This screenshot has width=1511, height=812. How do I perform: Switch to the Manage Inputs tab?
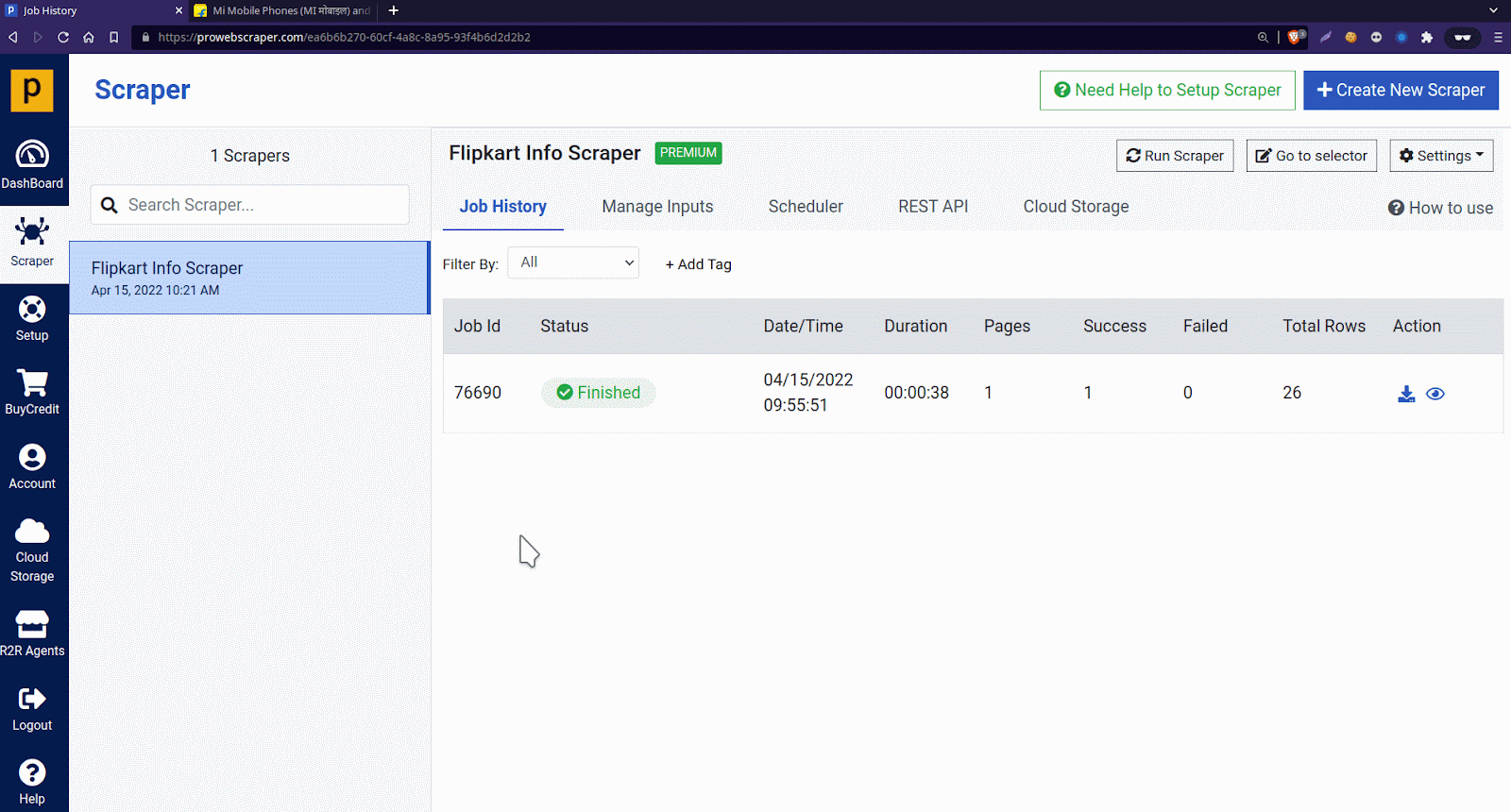tap(658, 207)
